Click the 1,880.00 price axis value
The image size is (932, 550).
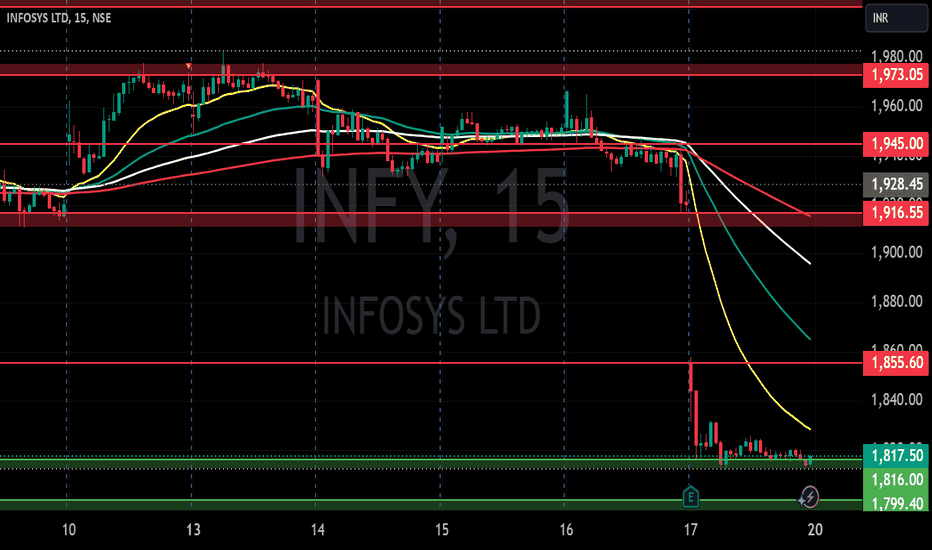(896, 301)
